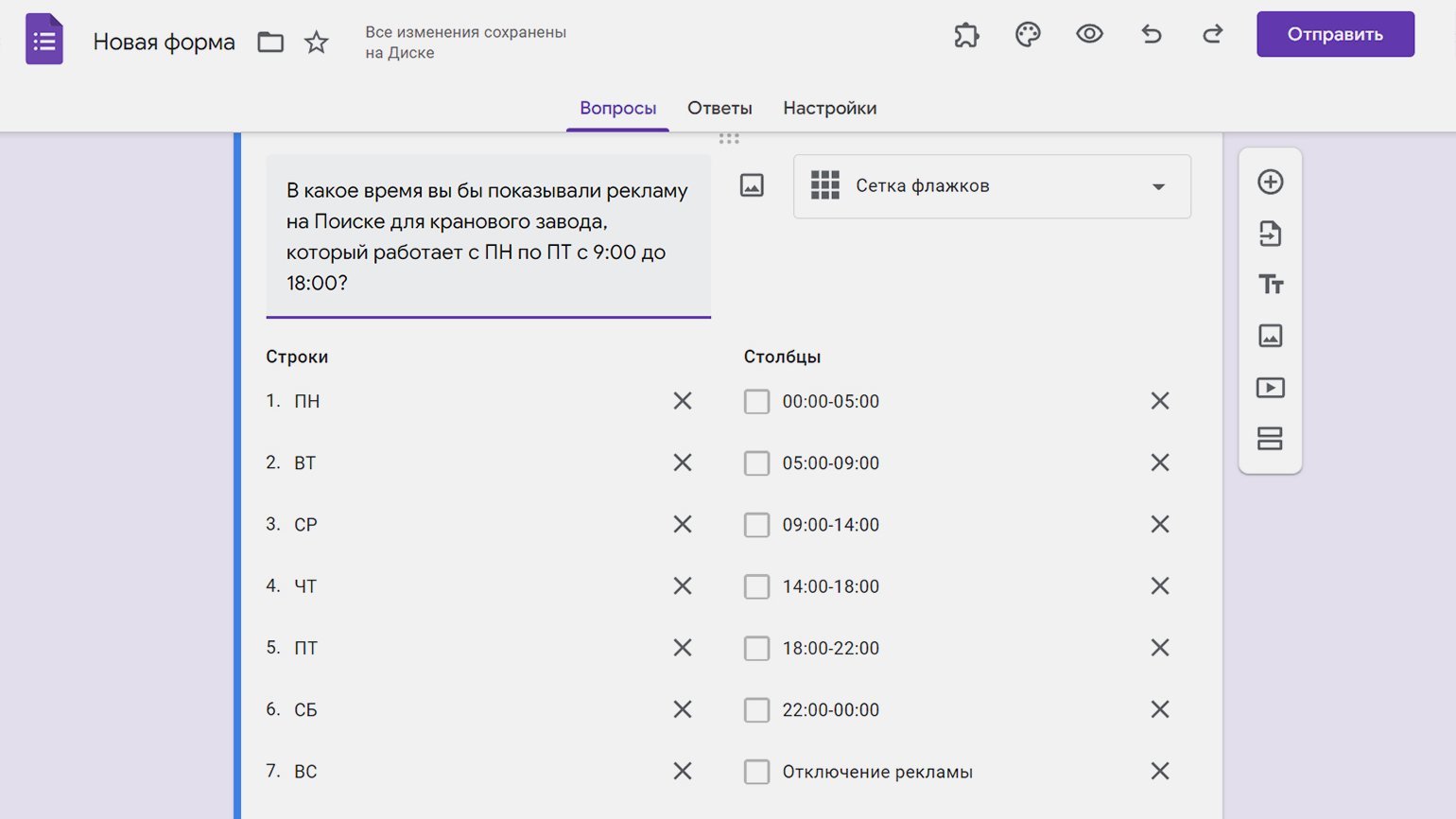Image resolution: width=1456 pixels, height=819 pixels.
Task: Redo the last change
Action: pyautogui.click(x=1213, y=35)
